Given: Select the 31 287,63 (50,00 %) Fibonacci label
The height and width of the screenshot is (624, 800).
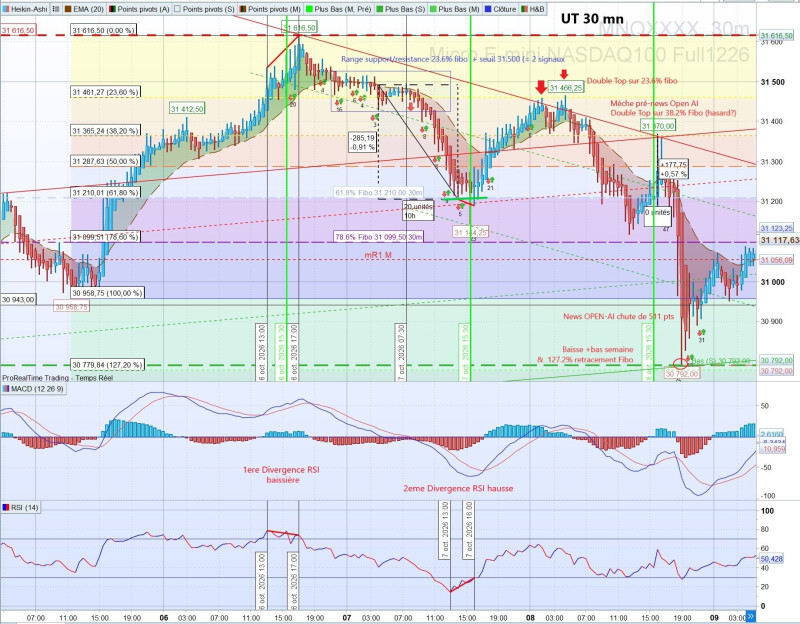Looking at the screenshot, I should pos(105,161).
